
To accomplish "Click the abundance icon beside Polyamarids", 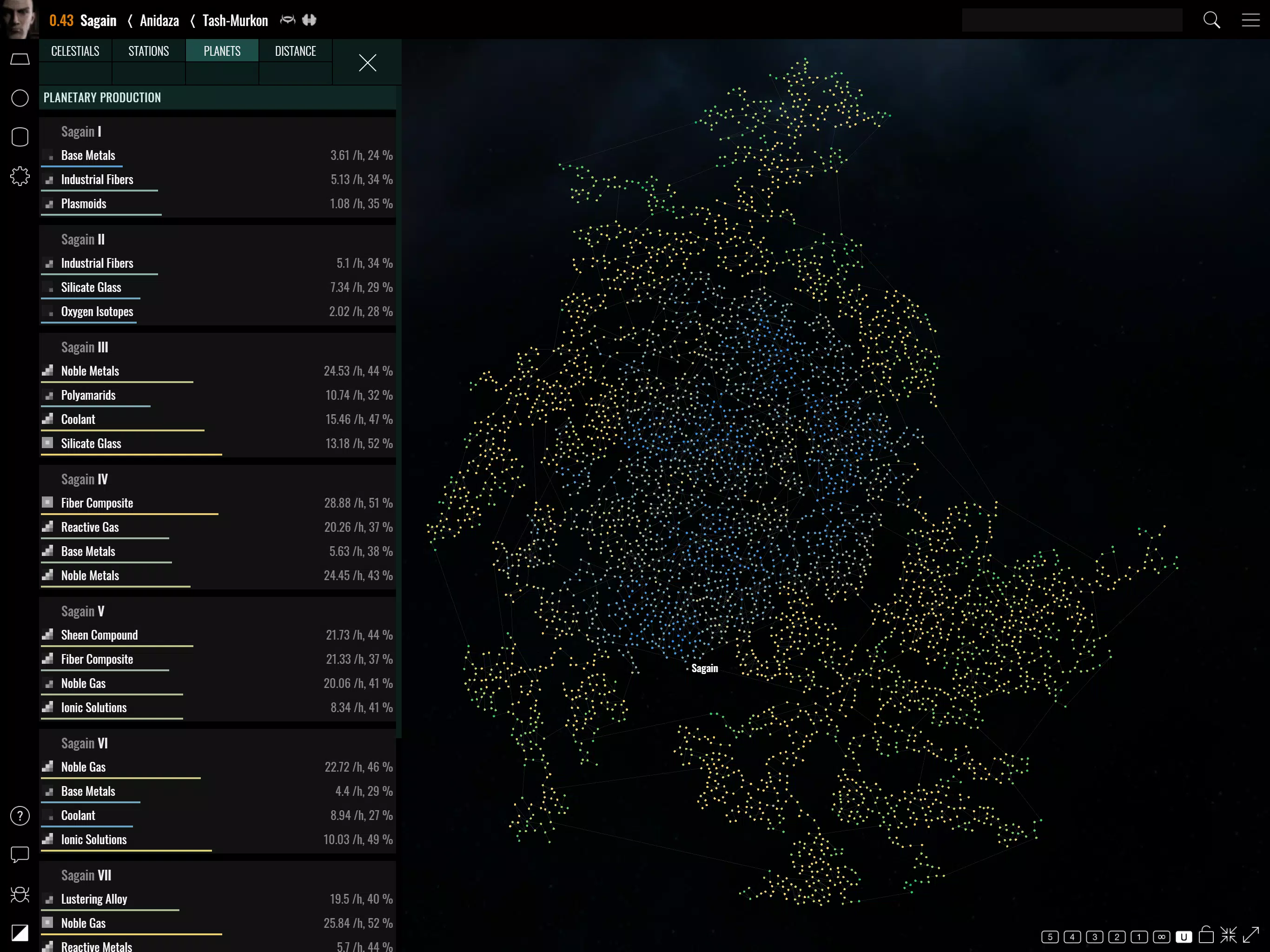I will 48,396.
